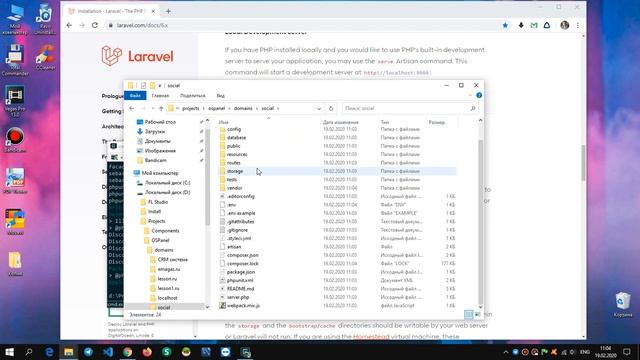
Task: Switch to details view layout button
Action: [469, 314]
